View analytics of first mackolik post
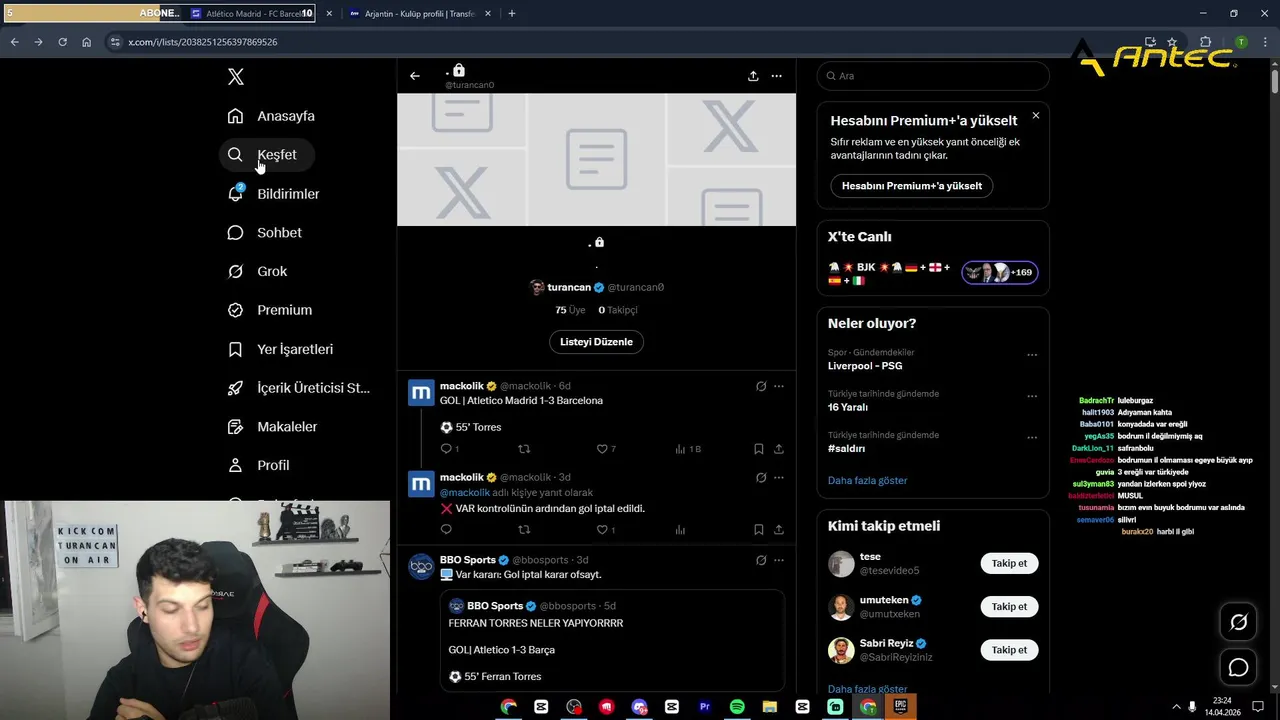1280x720 pixels. (688, 449)
